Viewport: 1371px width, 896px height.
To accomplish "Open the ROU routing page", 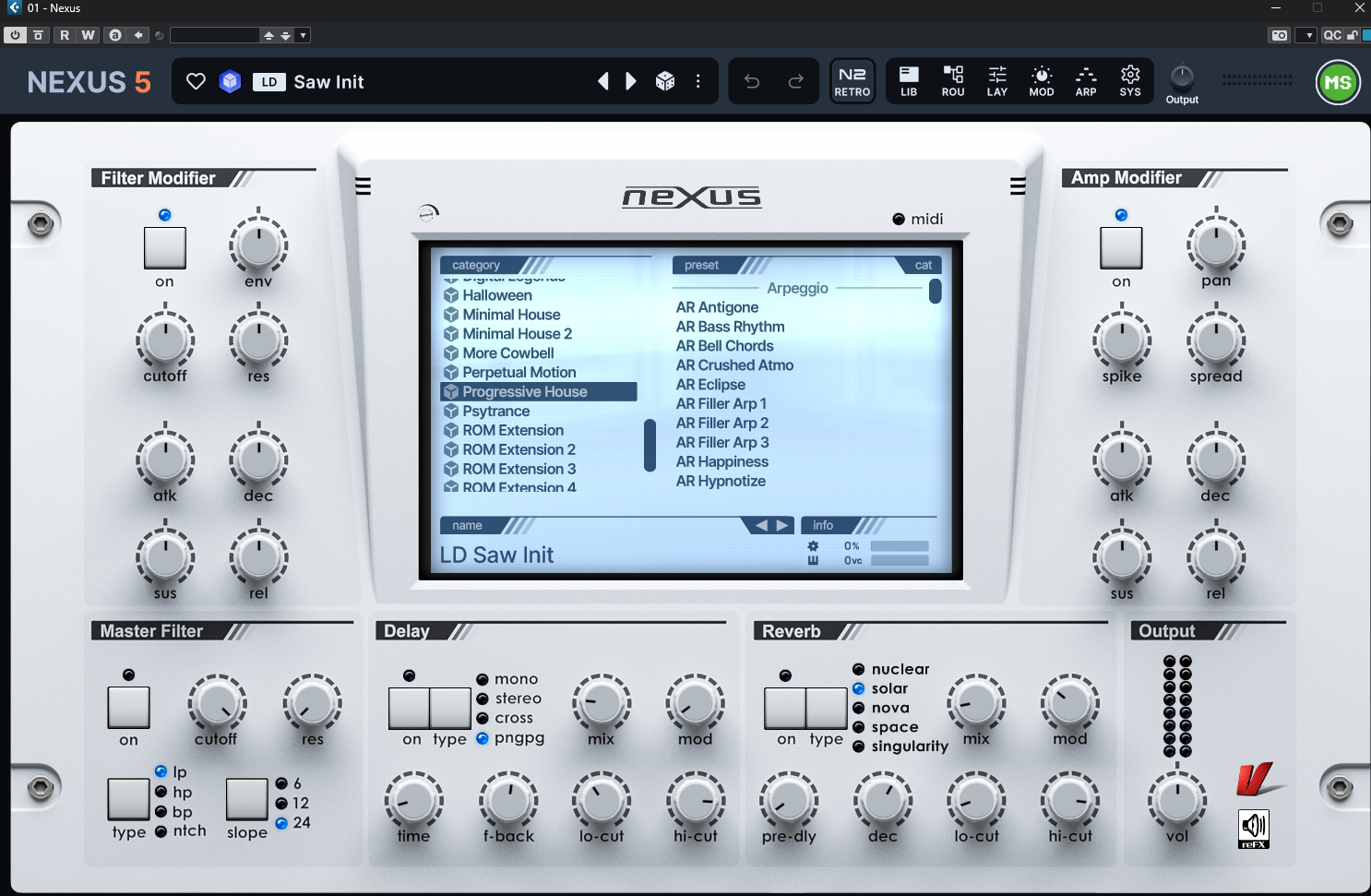I will click(x=953, y=81).
